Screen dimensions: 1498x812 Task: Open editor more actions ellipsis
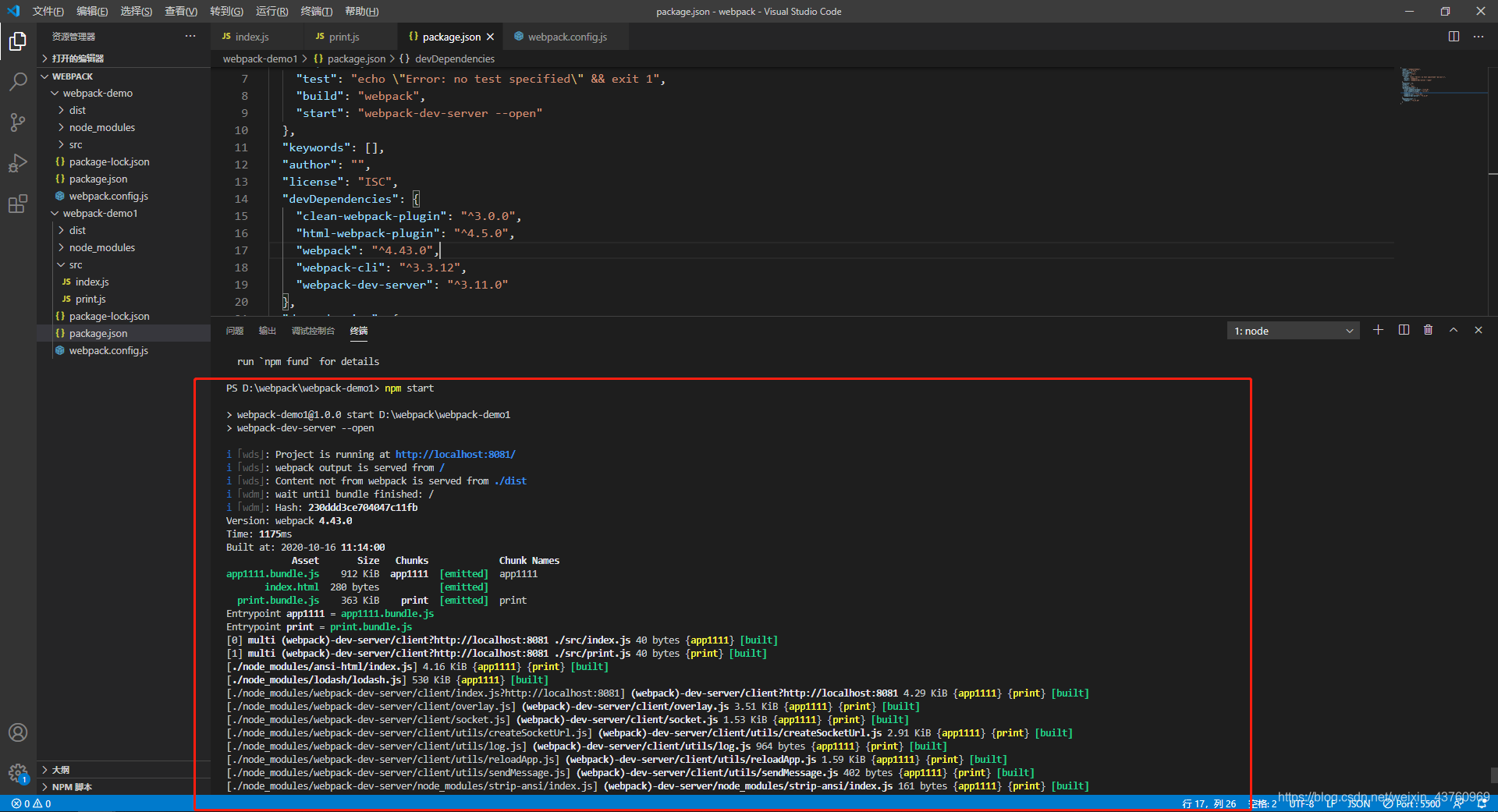click(x=1478, y=37)
